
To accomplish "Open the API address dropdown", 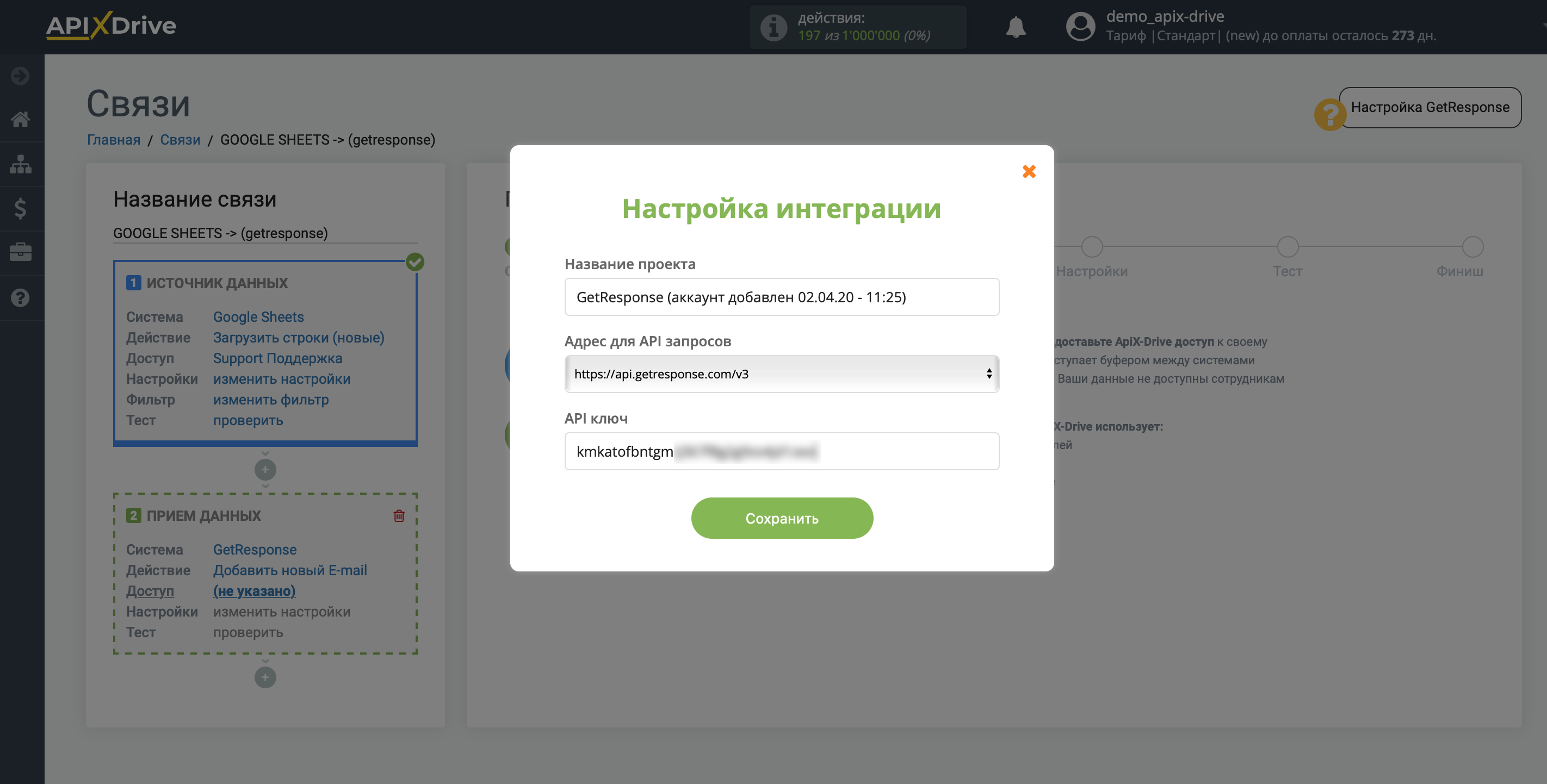I will click(781, 374).
